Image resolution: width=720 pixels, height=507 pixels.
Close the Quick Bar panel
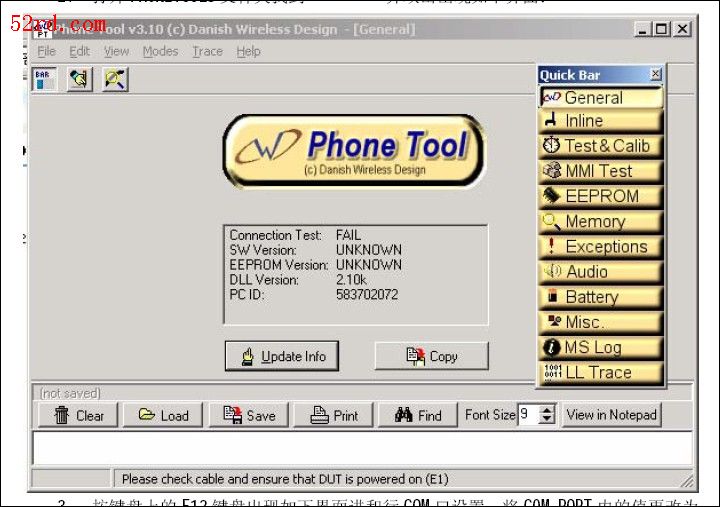(x=656, y=74)
